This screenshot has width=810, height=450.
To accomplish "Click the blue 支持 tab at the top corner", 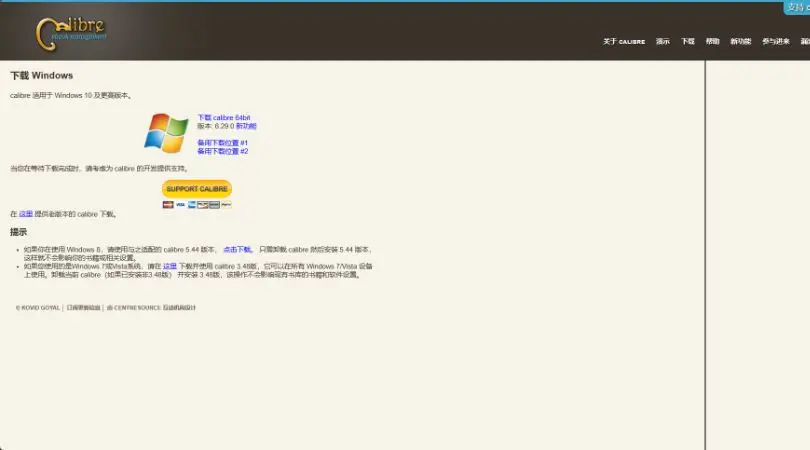I will tap(798, 7).
